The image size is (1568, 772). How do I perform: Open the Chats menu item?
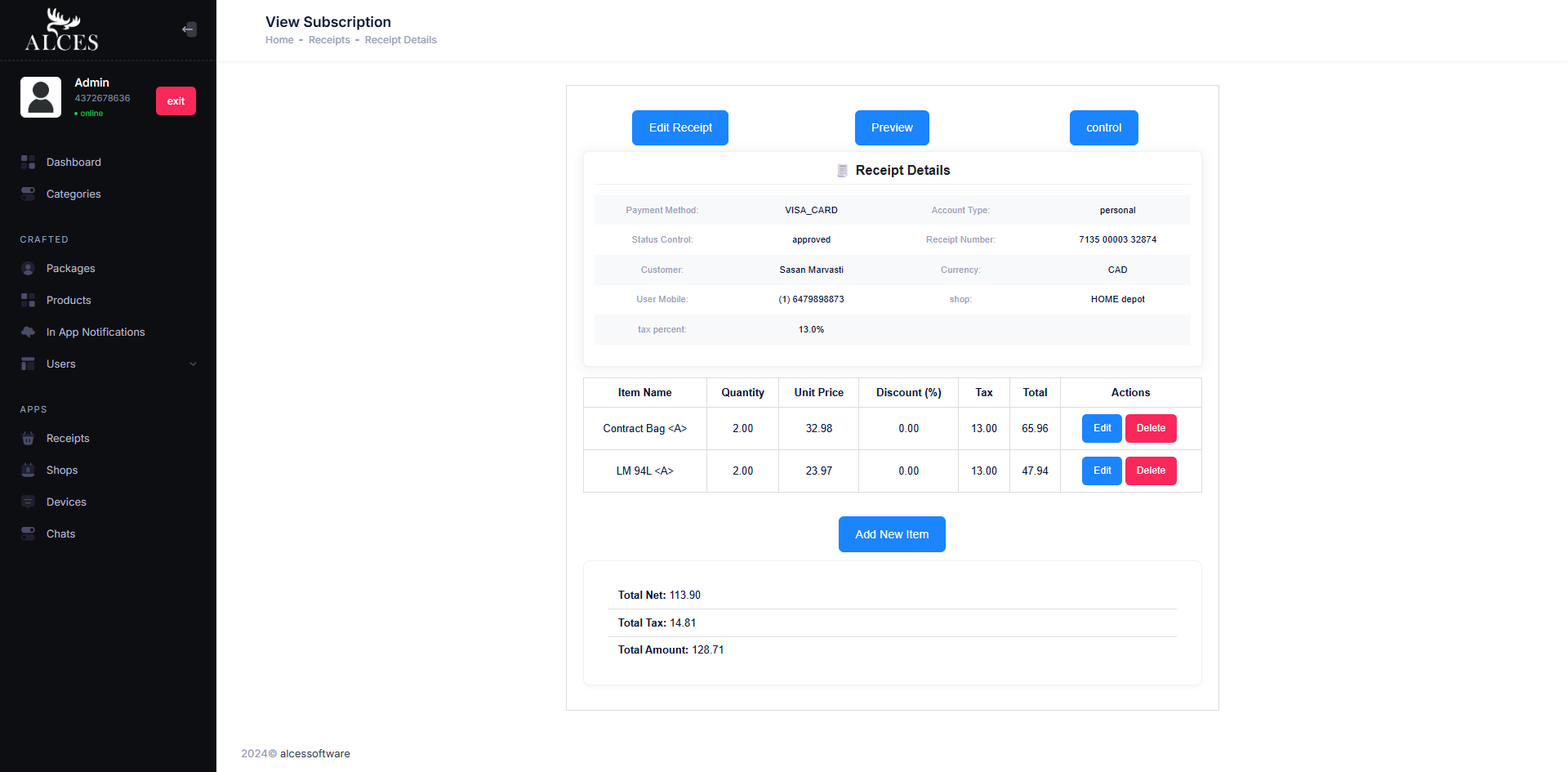click(60, 534)
